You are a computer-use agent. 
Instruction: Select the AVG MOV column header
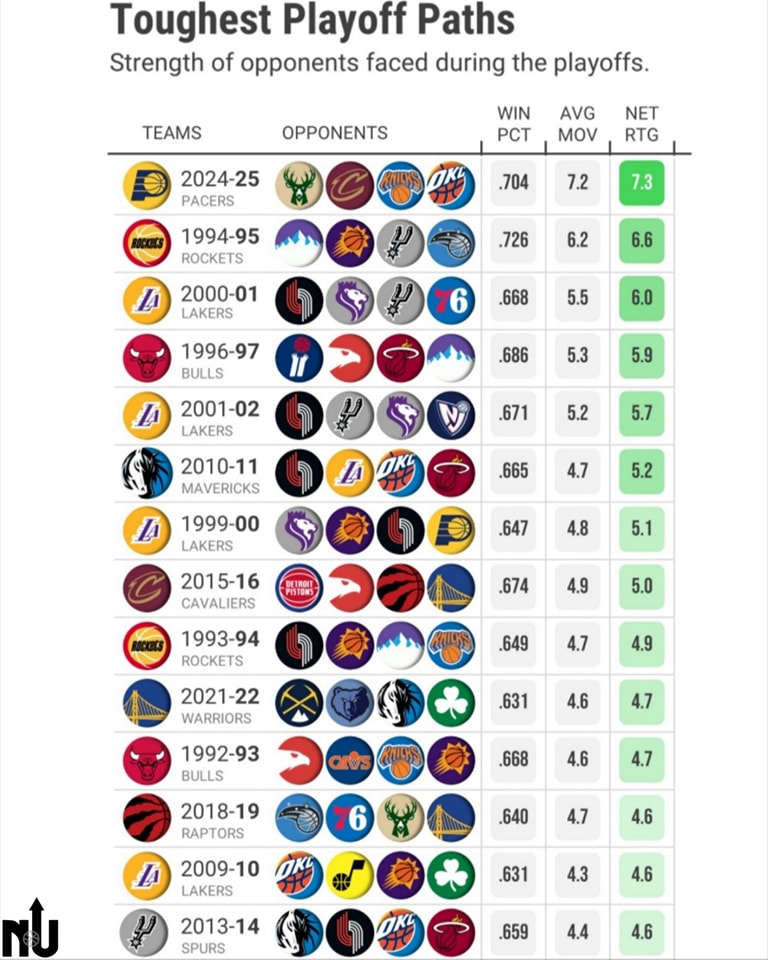578,124
